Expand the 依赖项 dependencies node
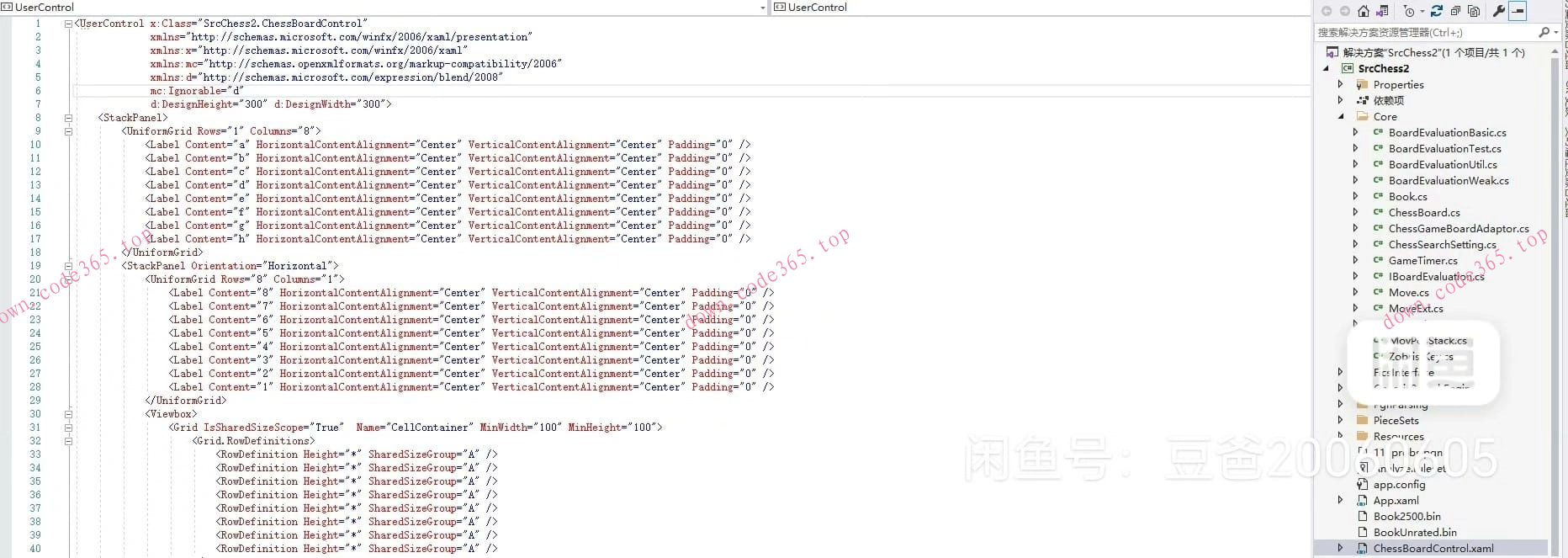The image size is (1568, 558). click(1341, 100)
